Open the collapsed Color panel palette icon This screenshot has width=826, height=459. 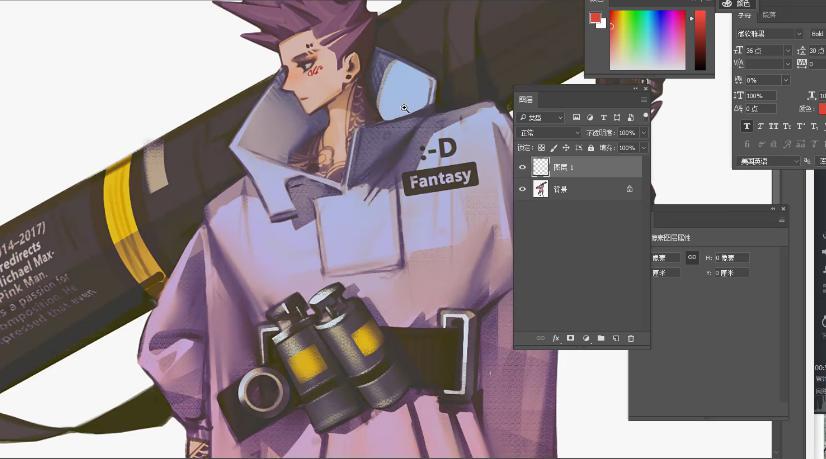coord(727,3)
